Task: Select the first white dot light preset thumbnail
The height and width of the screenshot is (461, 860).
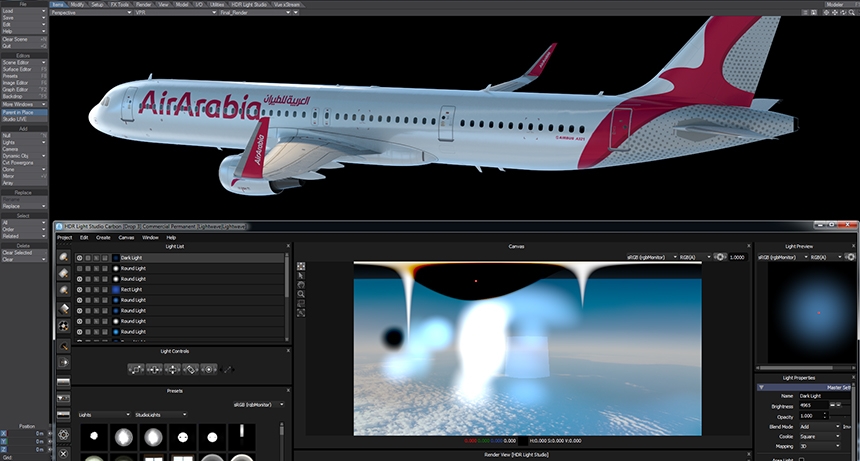Action: 94,436
